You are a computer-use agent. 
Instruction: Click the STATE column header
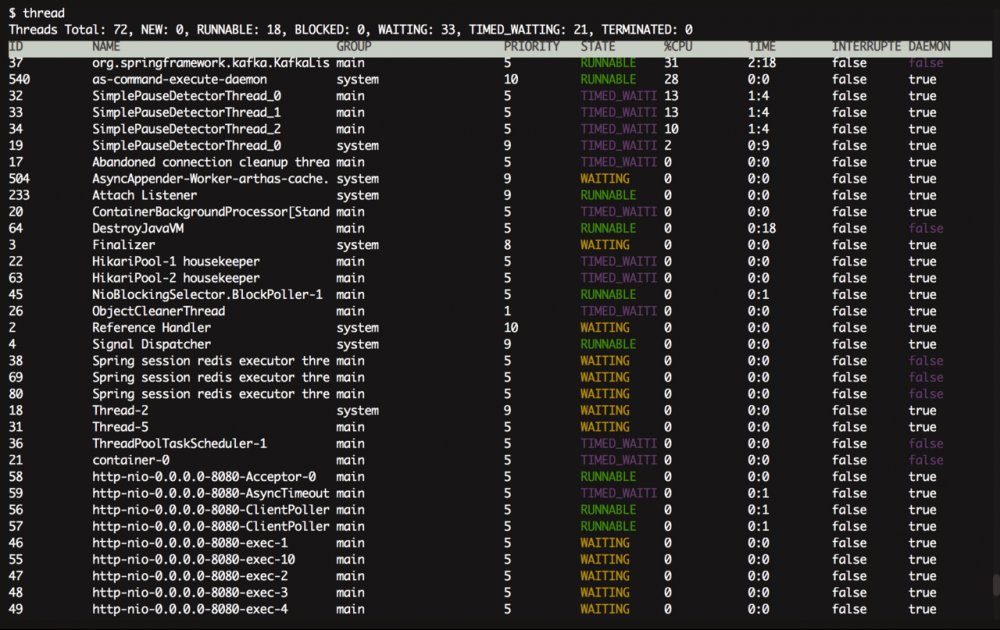598,47
